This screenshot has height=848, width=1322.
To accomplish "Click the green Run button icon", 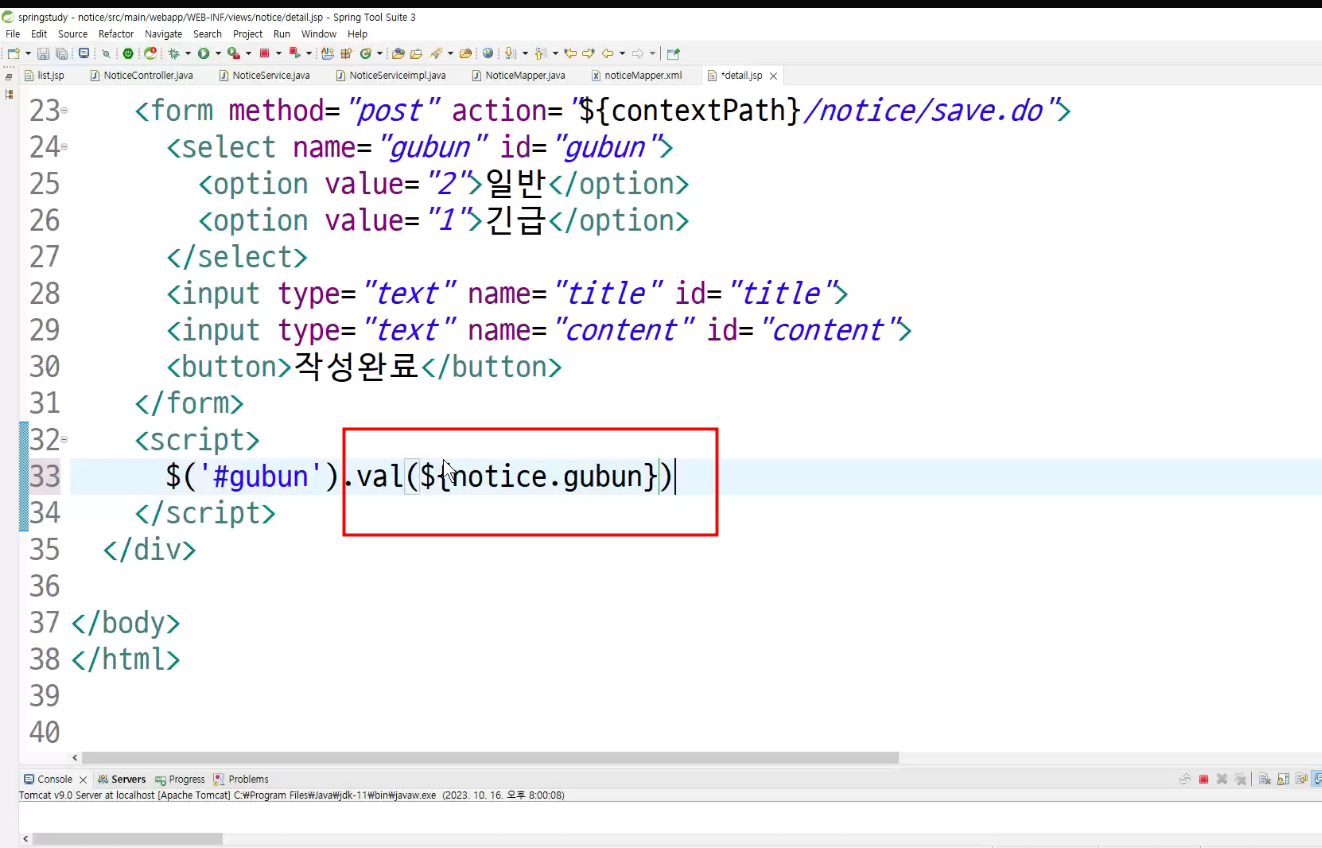I will 203,54.
